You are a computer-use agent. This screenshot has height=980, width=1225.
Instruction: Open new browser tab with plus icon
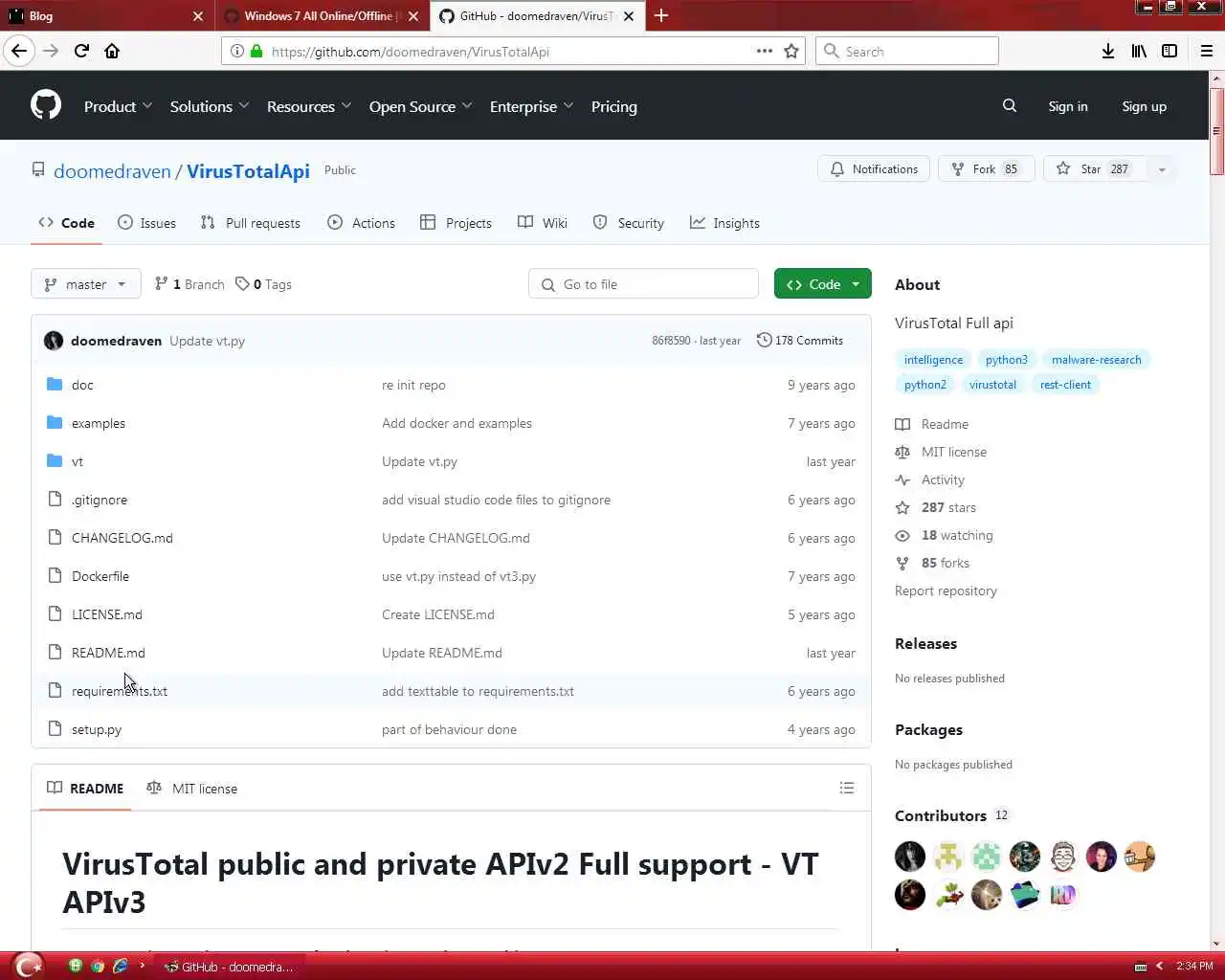click(x=661, y=15)
